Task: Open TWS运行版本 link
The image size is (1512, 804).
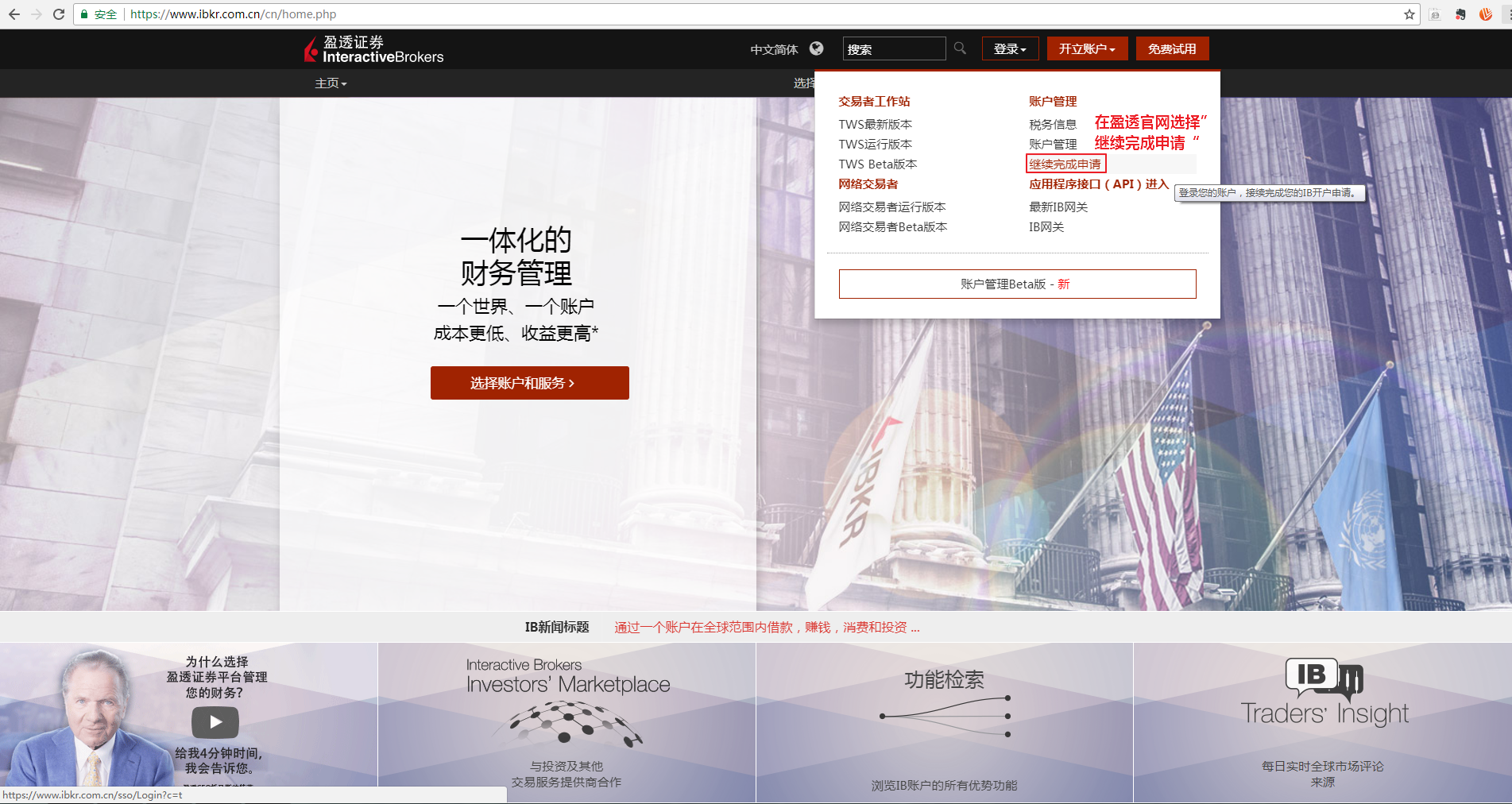Action: (x=875, y=144)
